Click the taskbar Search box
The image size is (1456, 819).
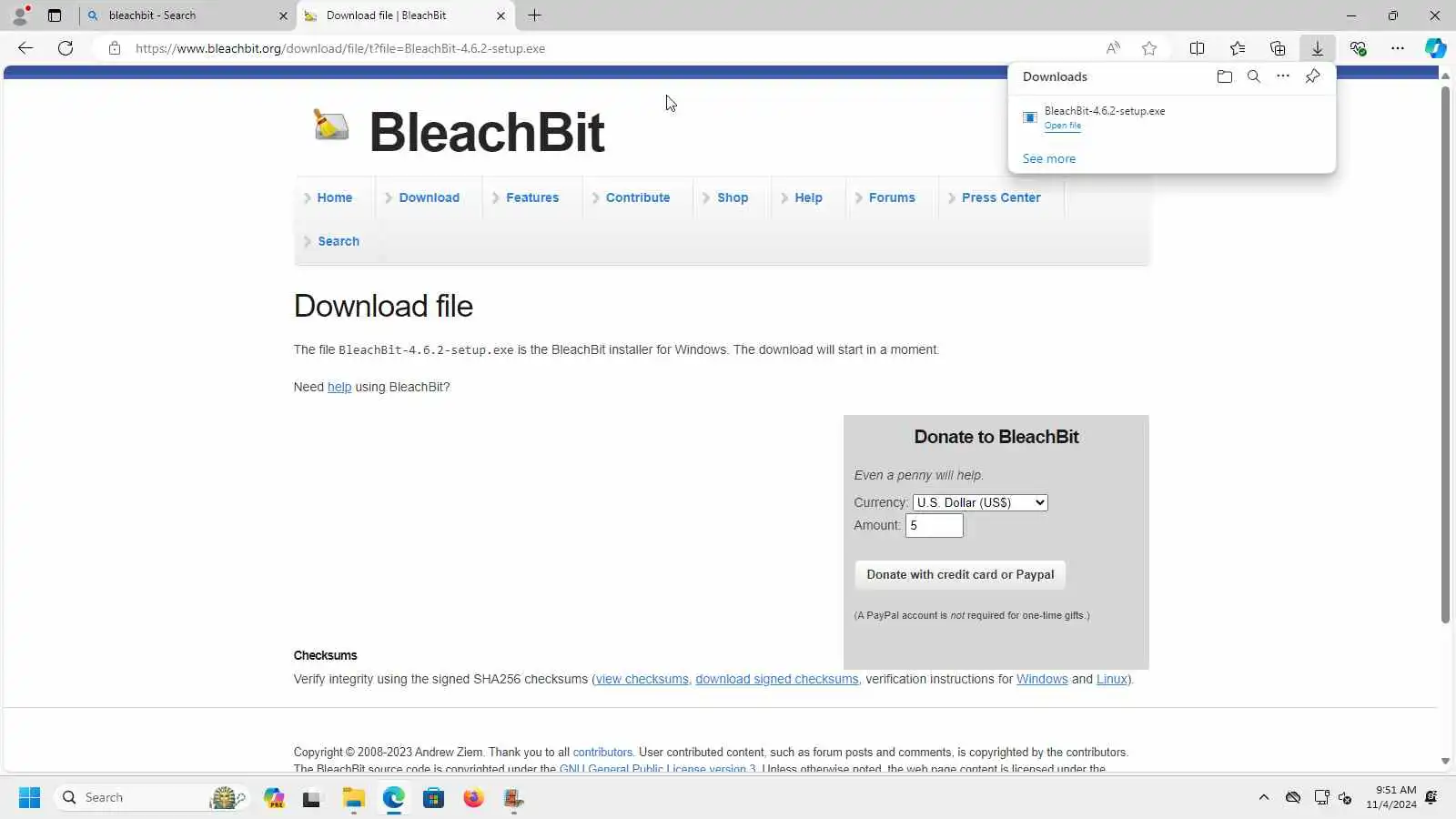click(x=151, y=798)
